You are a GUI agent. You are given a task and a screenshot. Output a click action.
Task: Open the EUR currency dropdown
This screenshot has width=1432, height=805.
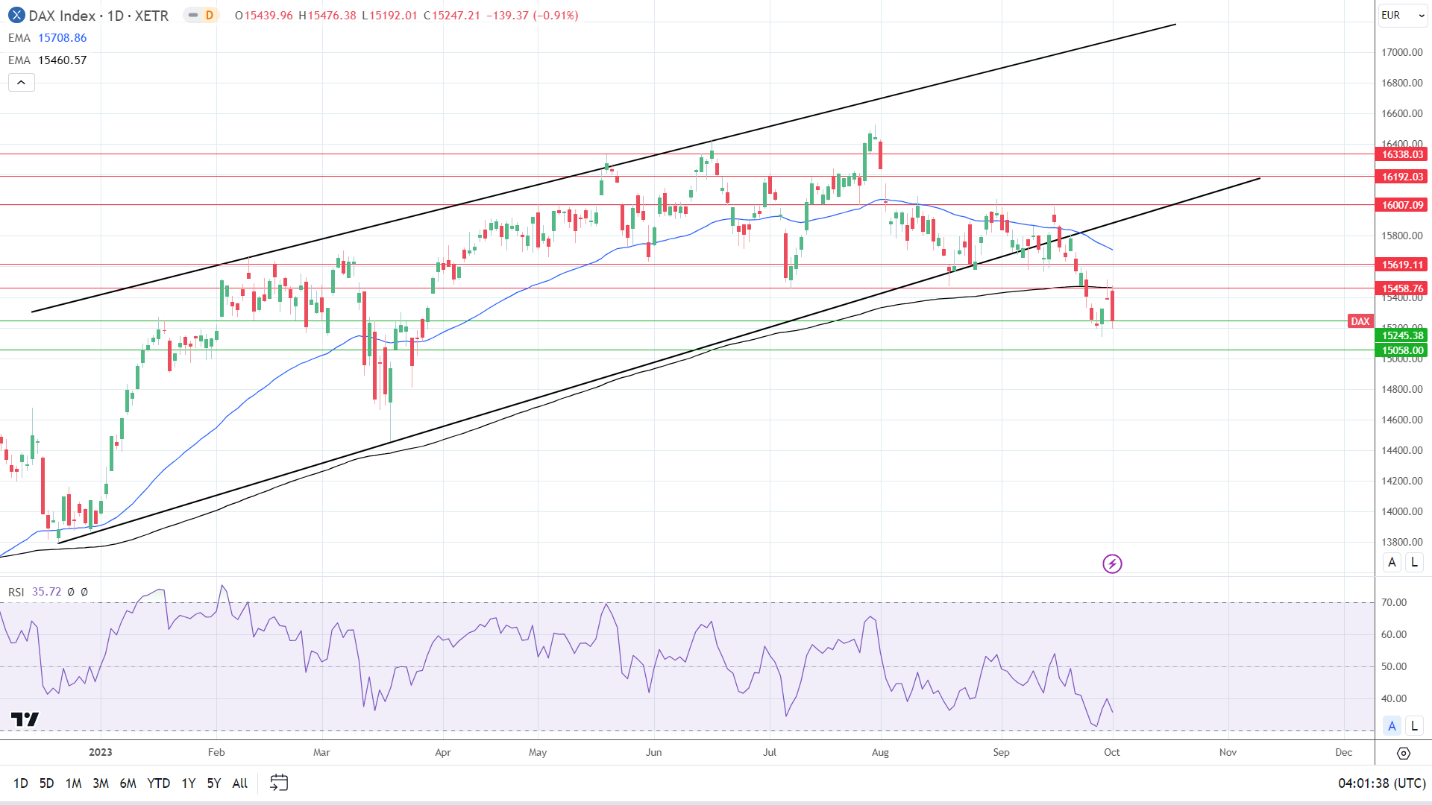1403,15
